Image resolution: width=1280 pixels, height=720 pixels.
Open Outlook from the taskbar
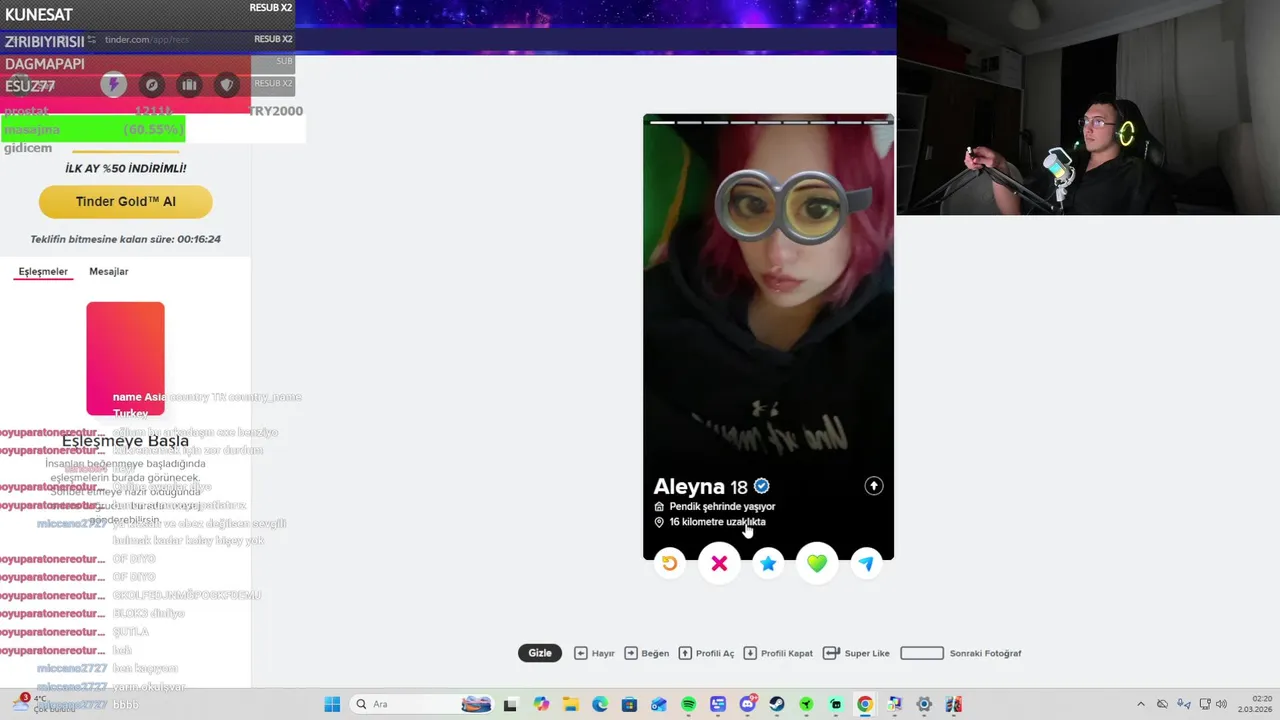pos(659,704)
